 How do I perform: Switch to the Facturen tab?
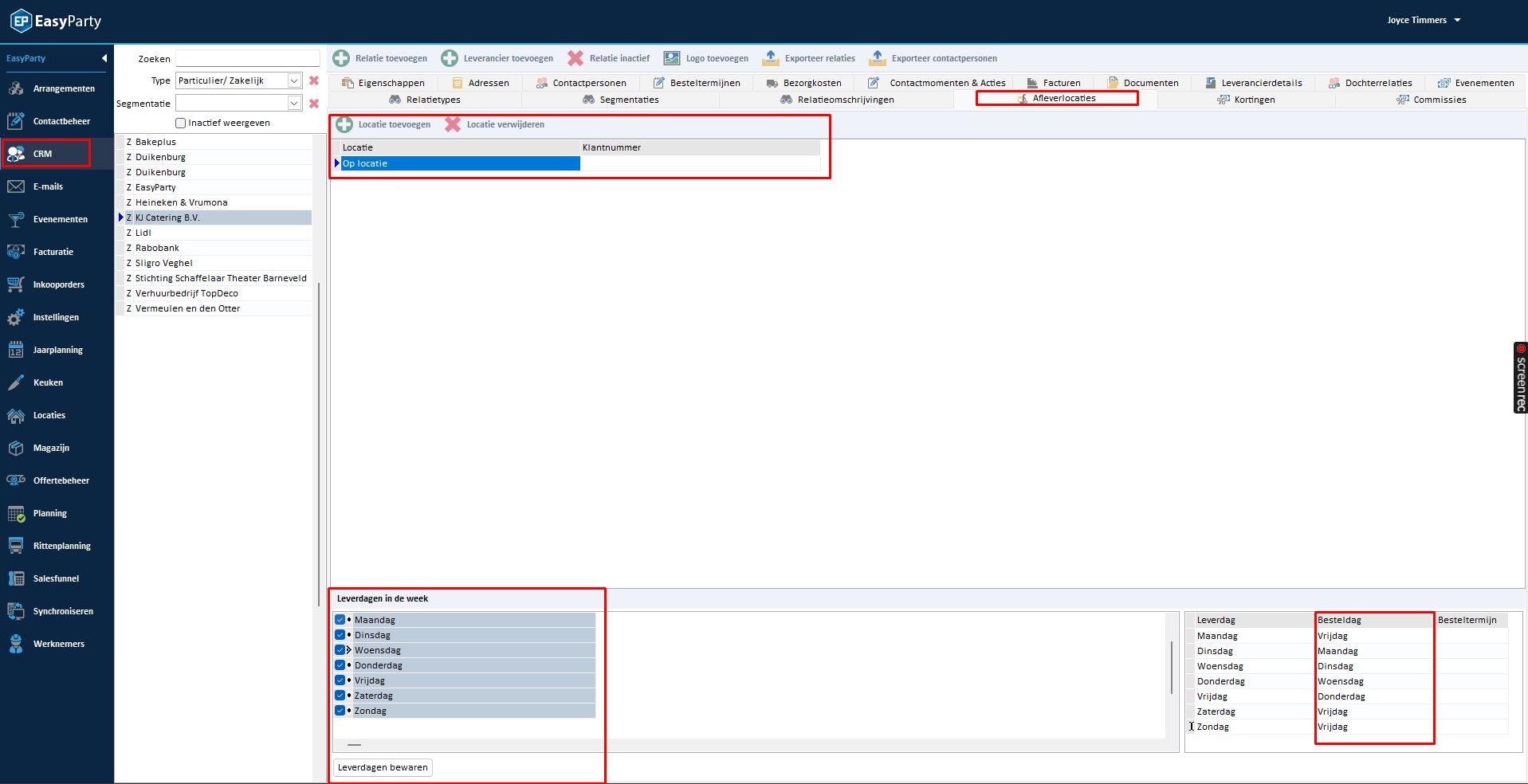point(1061,83)
